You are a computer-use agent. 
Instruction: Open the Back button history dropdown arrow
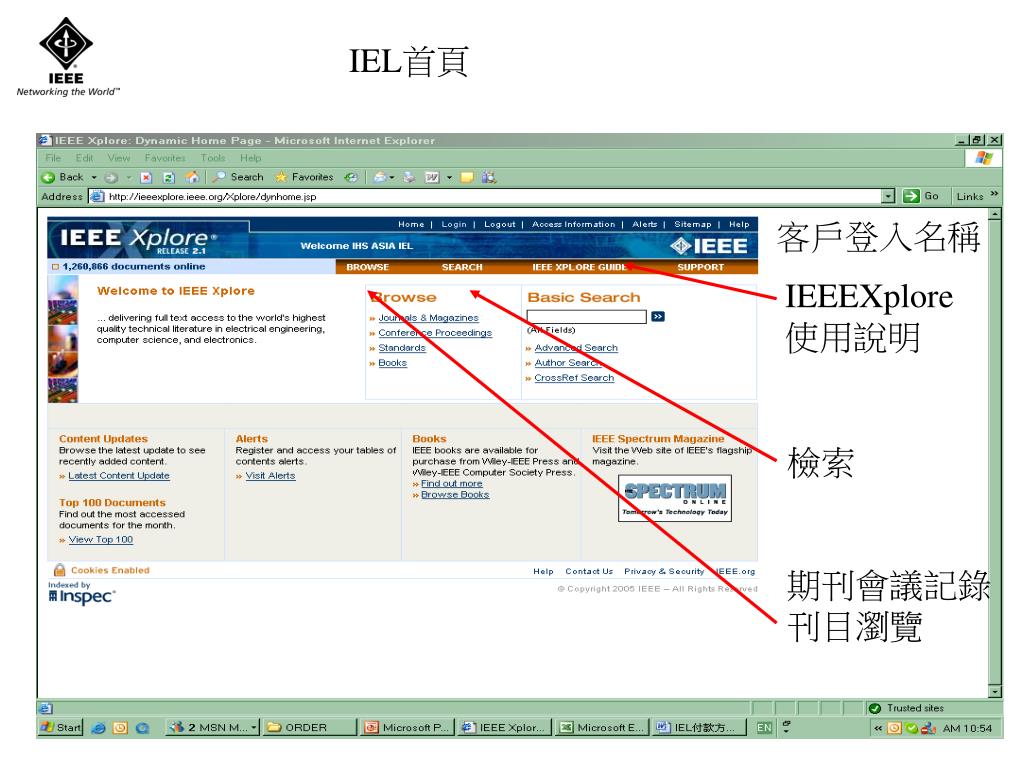point(94,178)
